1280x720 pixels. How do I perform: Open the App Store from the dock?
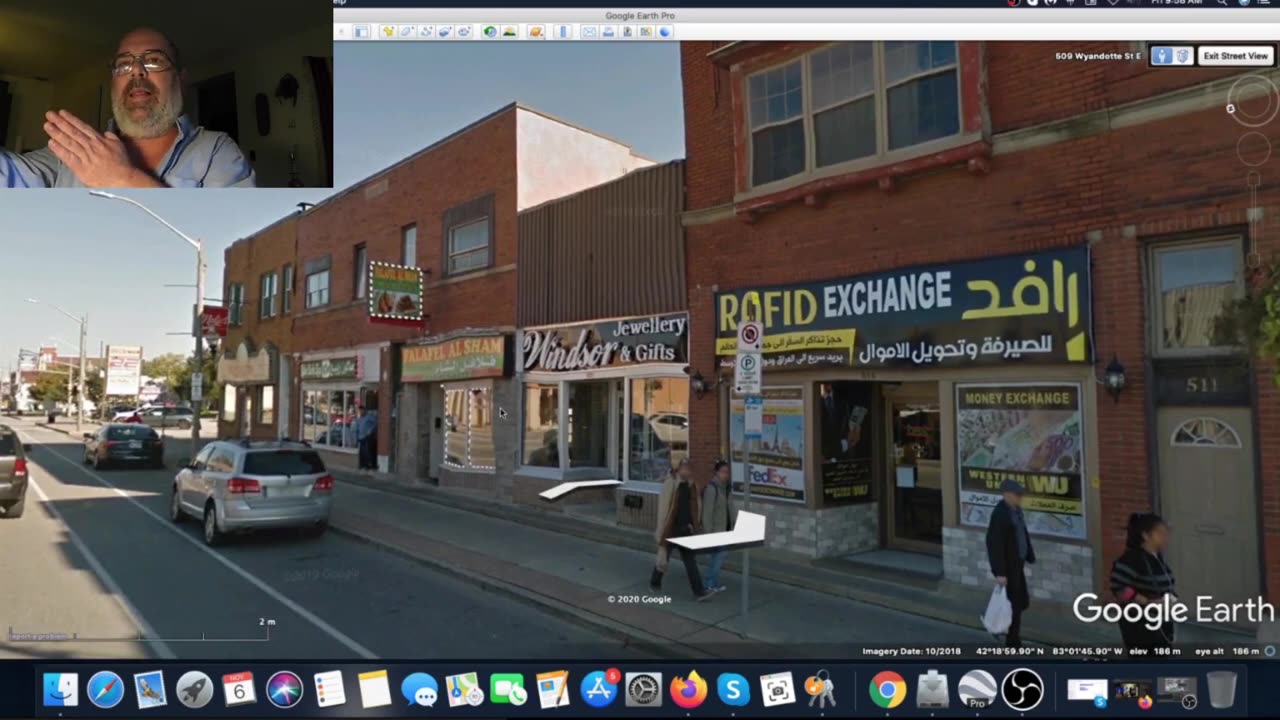[x=598, y=690]
